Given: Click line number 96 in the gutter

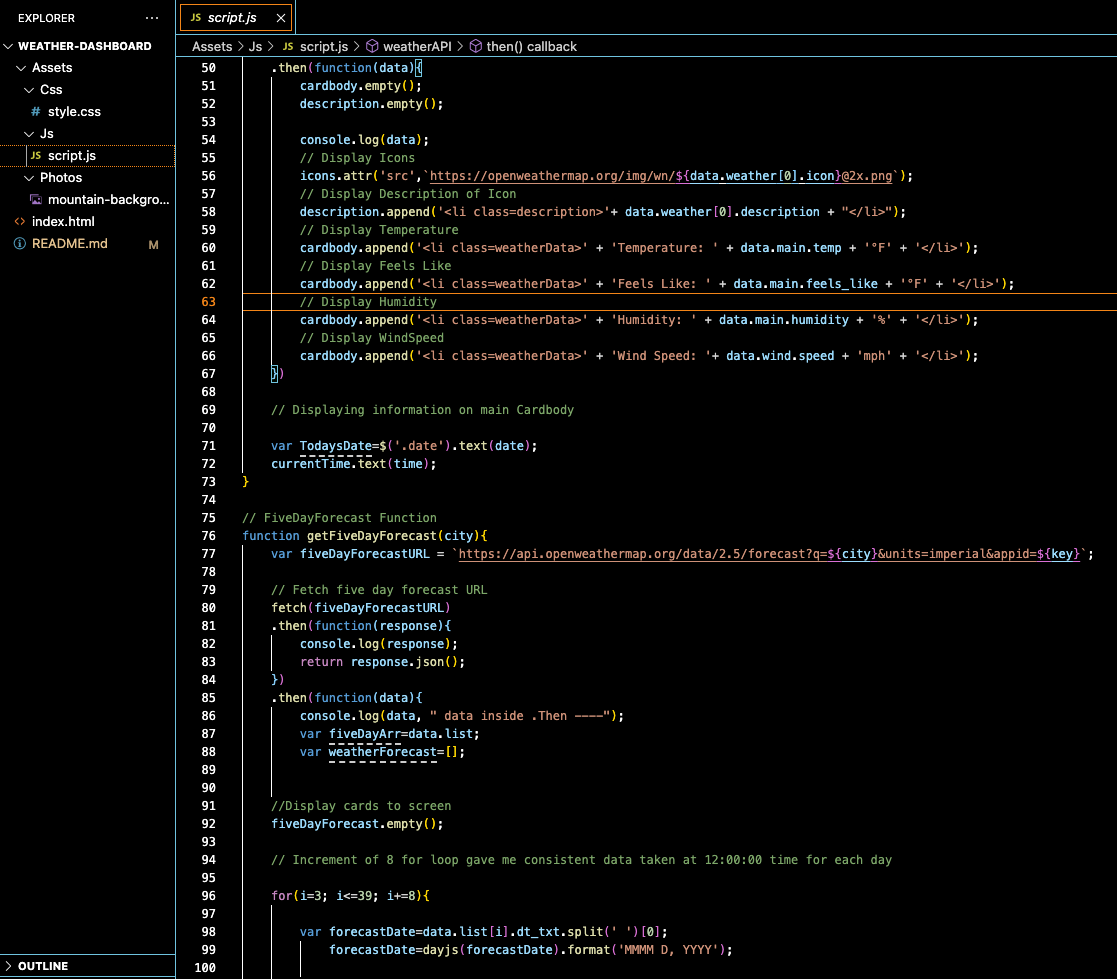Looking at the screenshot, I should tap(208, 896).
